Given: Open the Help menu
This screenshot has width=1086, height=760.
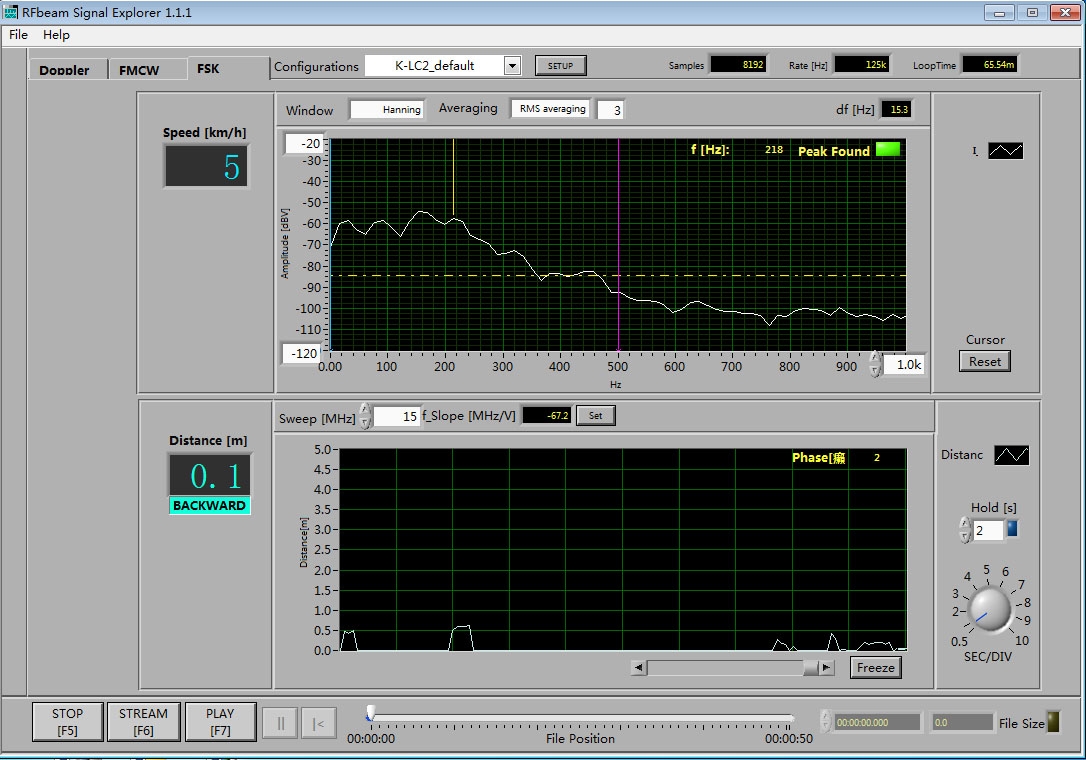Looking at the screenshot, I should [56, 35].
